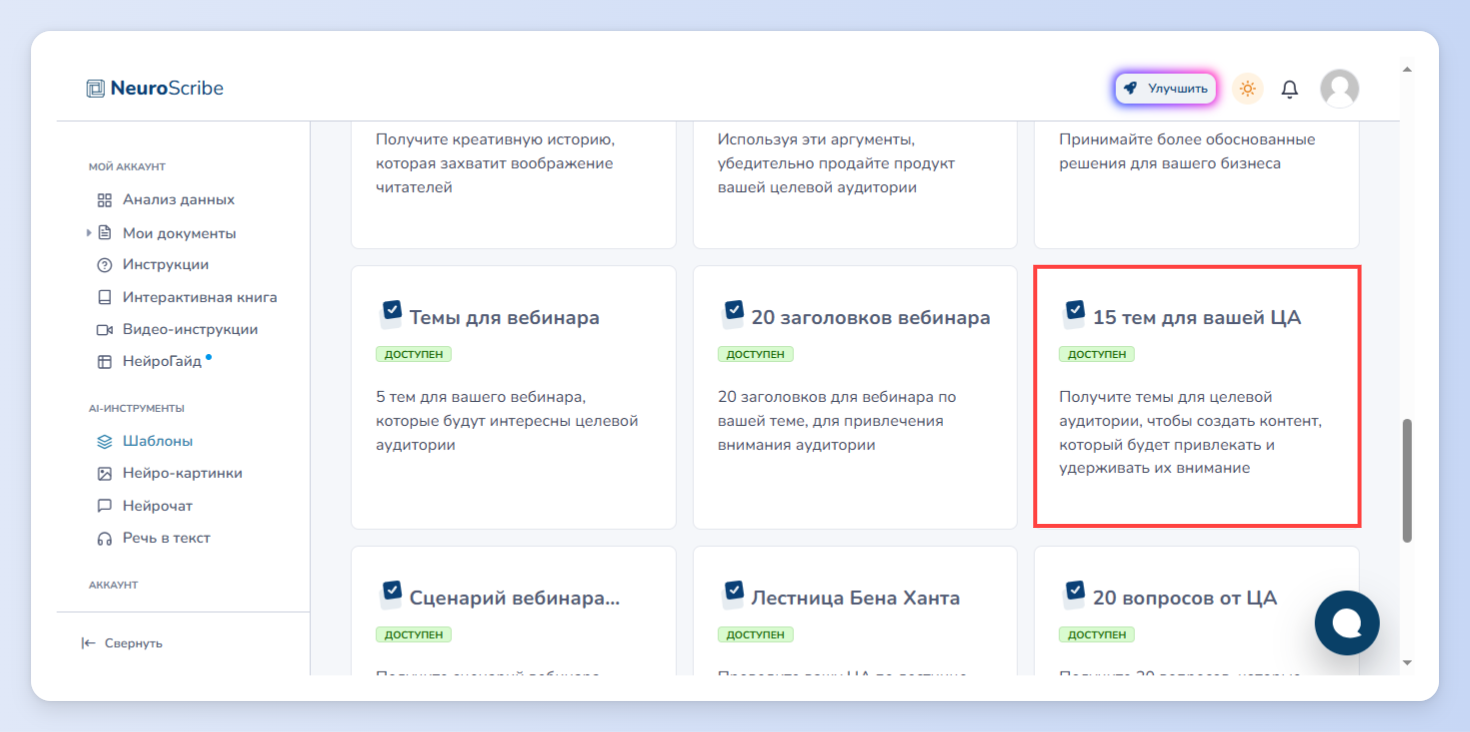Open Сценарий вебинара... template title
The image size is (1470, 732).
tap(515, 599)
